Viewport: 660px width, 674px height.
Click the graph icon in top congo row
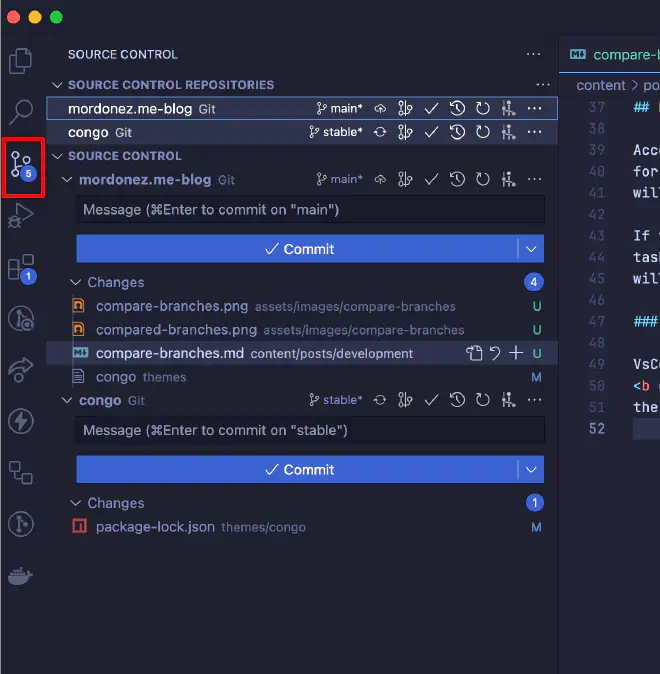point(508,132)
